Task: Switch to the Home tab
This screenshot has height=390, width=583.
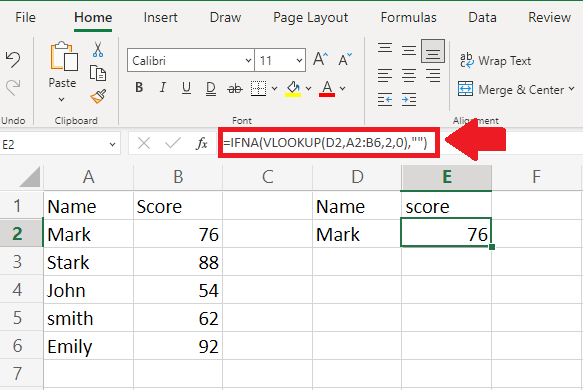Action: click(93, 17)
